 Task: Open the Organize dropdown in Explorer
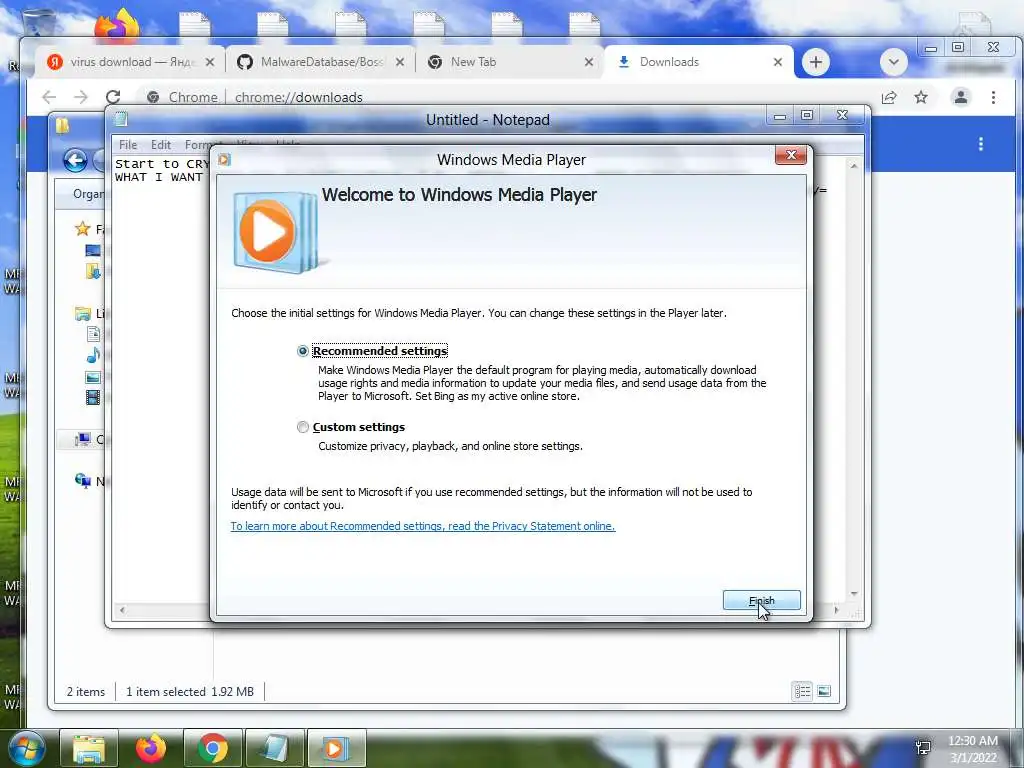click(x=88, y=194)
